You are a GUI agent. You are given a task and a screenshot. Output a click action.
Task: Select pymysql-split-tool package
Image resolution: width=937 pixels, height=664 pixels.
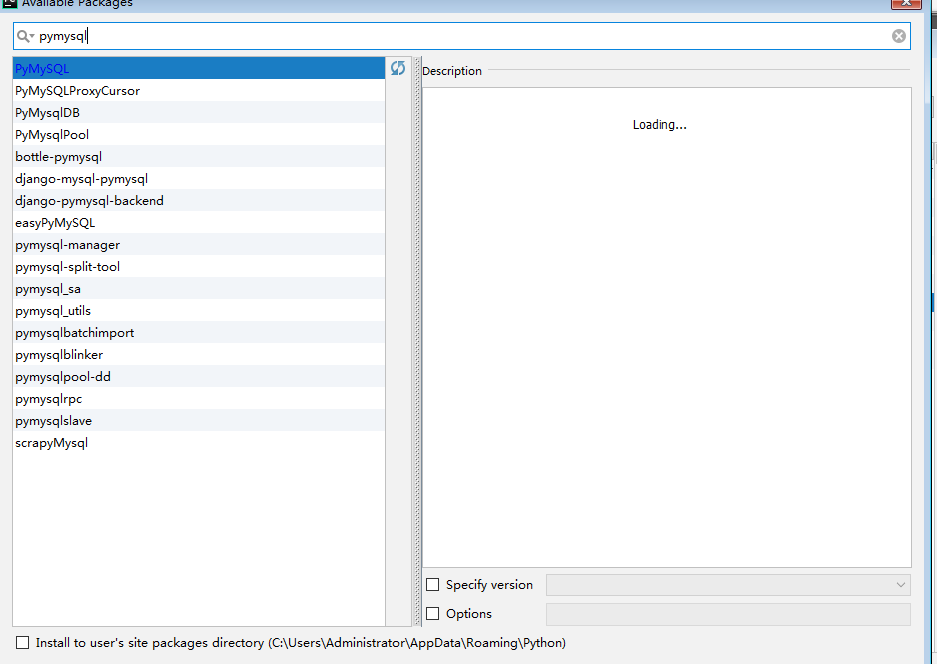tap(199, 267)
